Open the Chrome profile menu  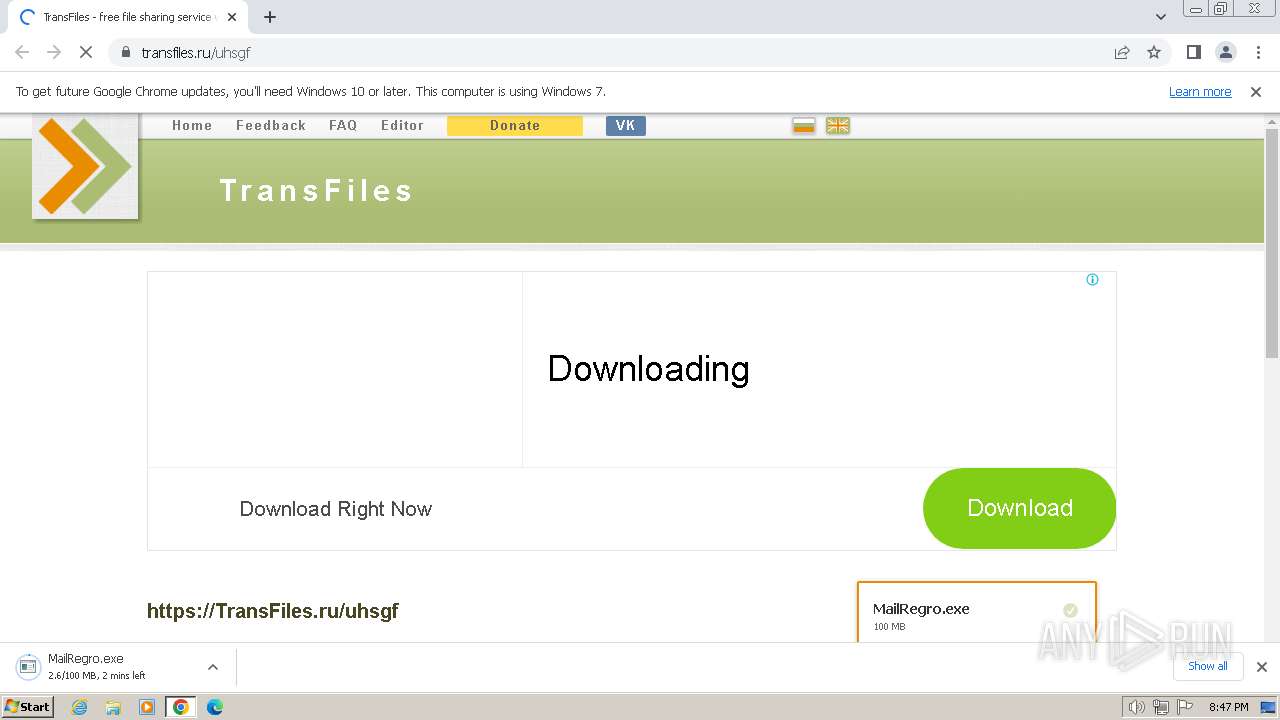click(x=1225, y=52)
